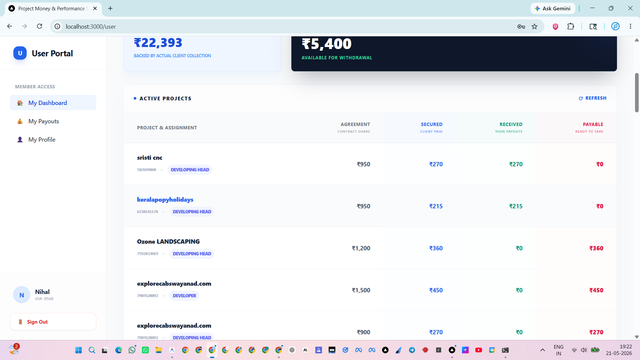Click the My Payouts money bag icon
This screenshot has width=640, height=360.
[20, 121]
